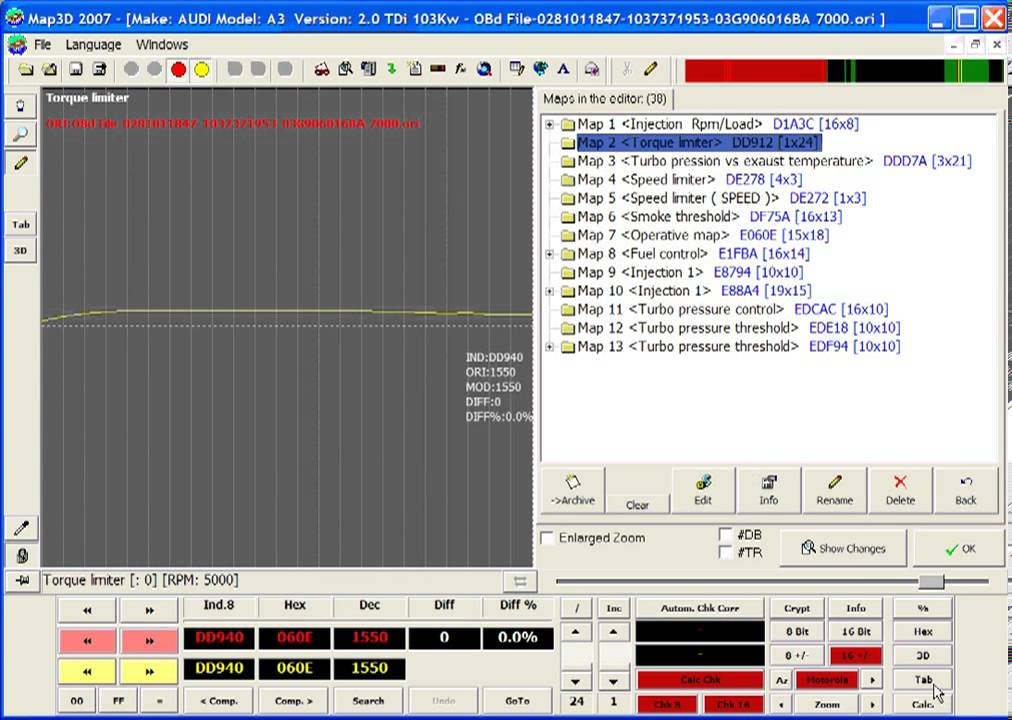The image size is (1012, 720).
Task: Select Map 6 Smoke threshold entry
Action: tap(701, 217)
